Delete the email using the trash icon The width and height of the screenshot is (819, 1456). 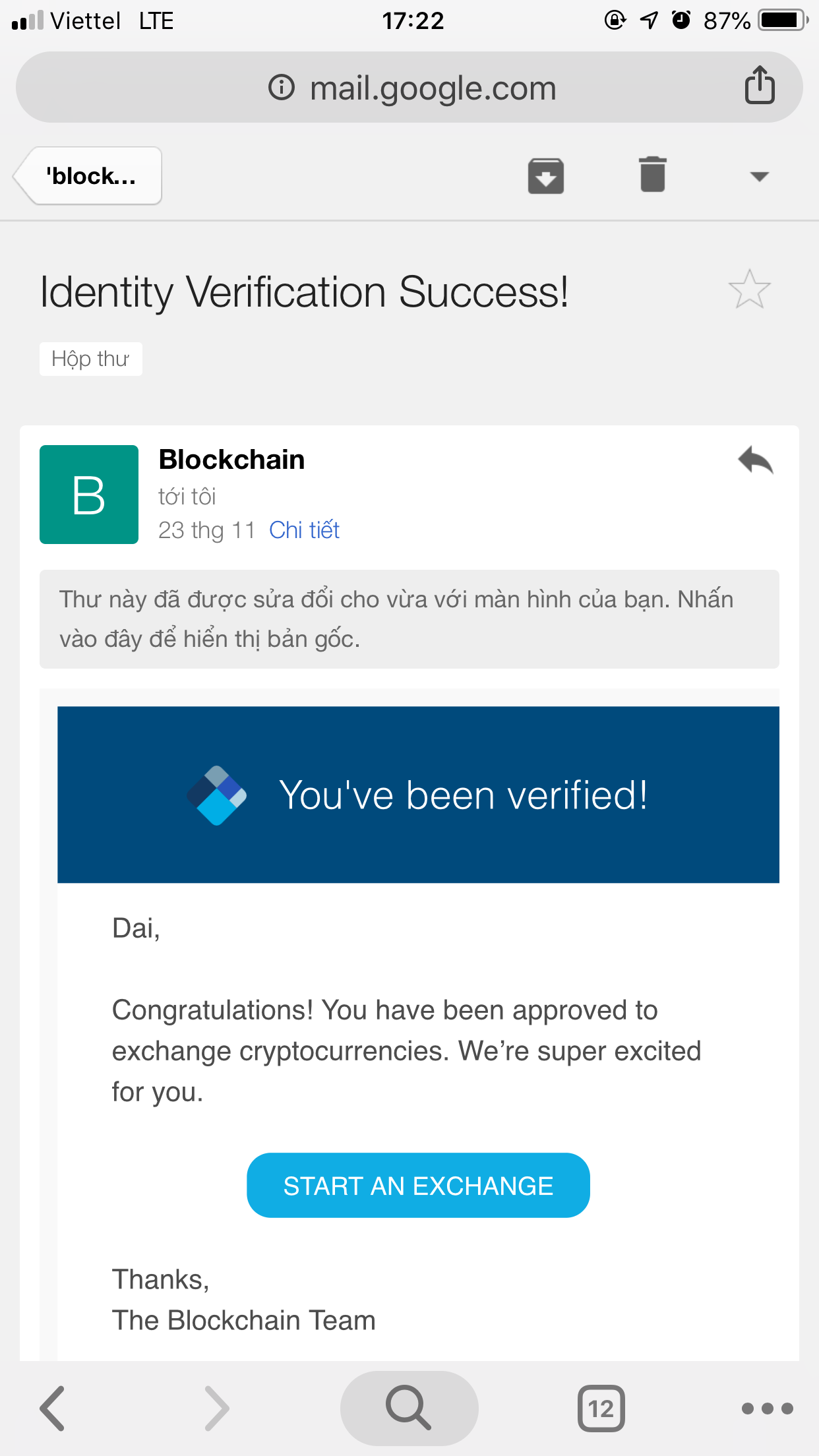click(x=652, y=175)
